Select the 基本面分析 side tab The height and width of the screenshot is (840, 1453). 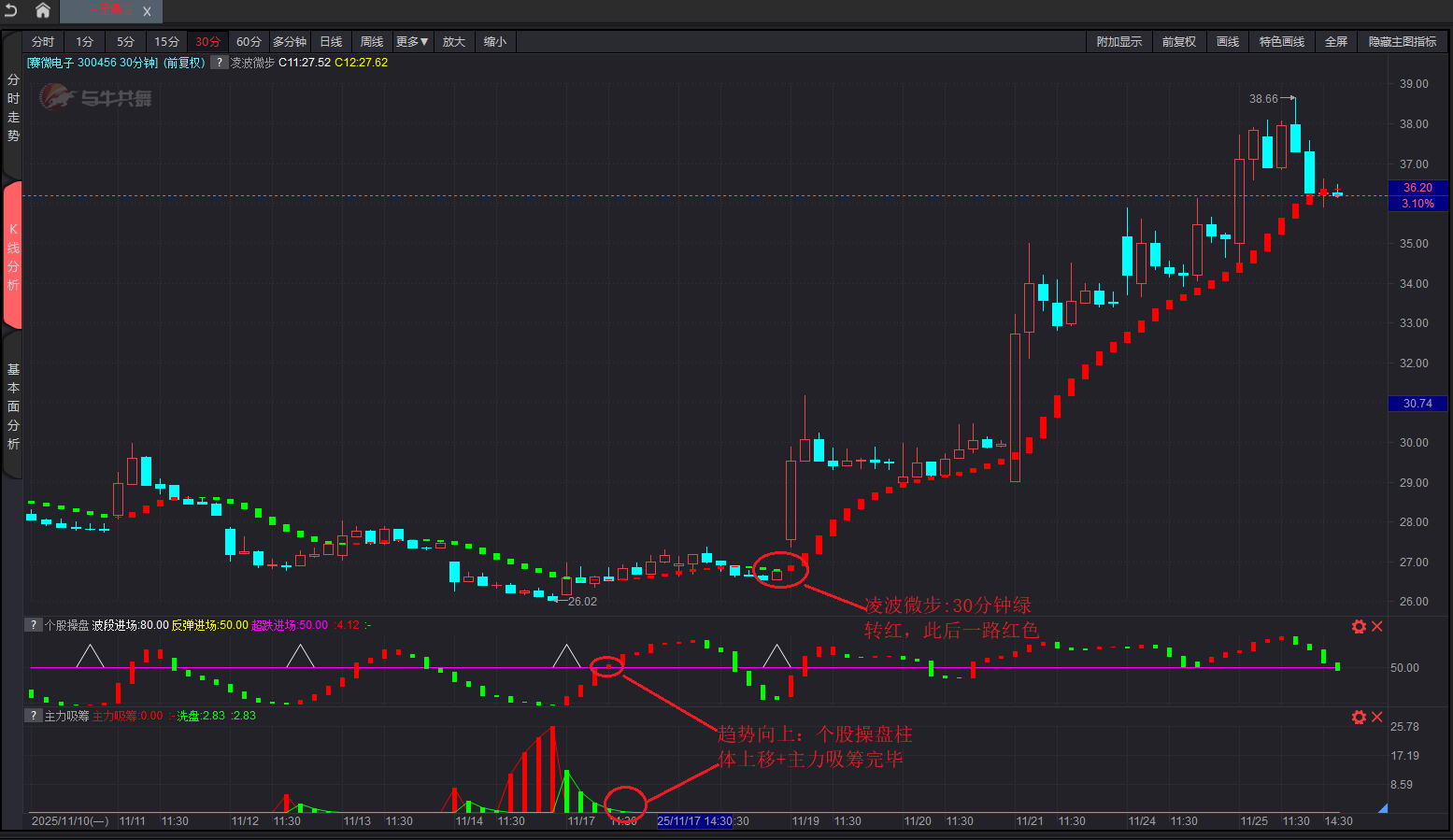pos(13,406)
